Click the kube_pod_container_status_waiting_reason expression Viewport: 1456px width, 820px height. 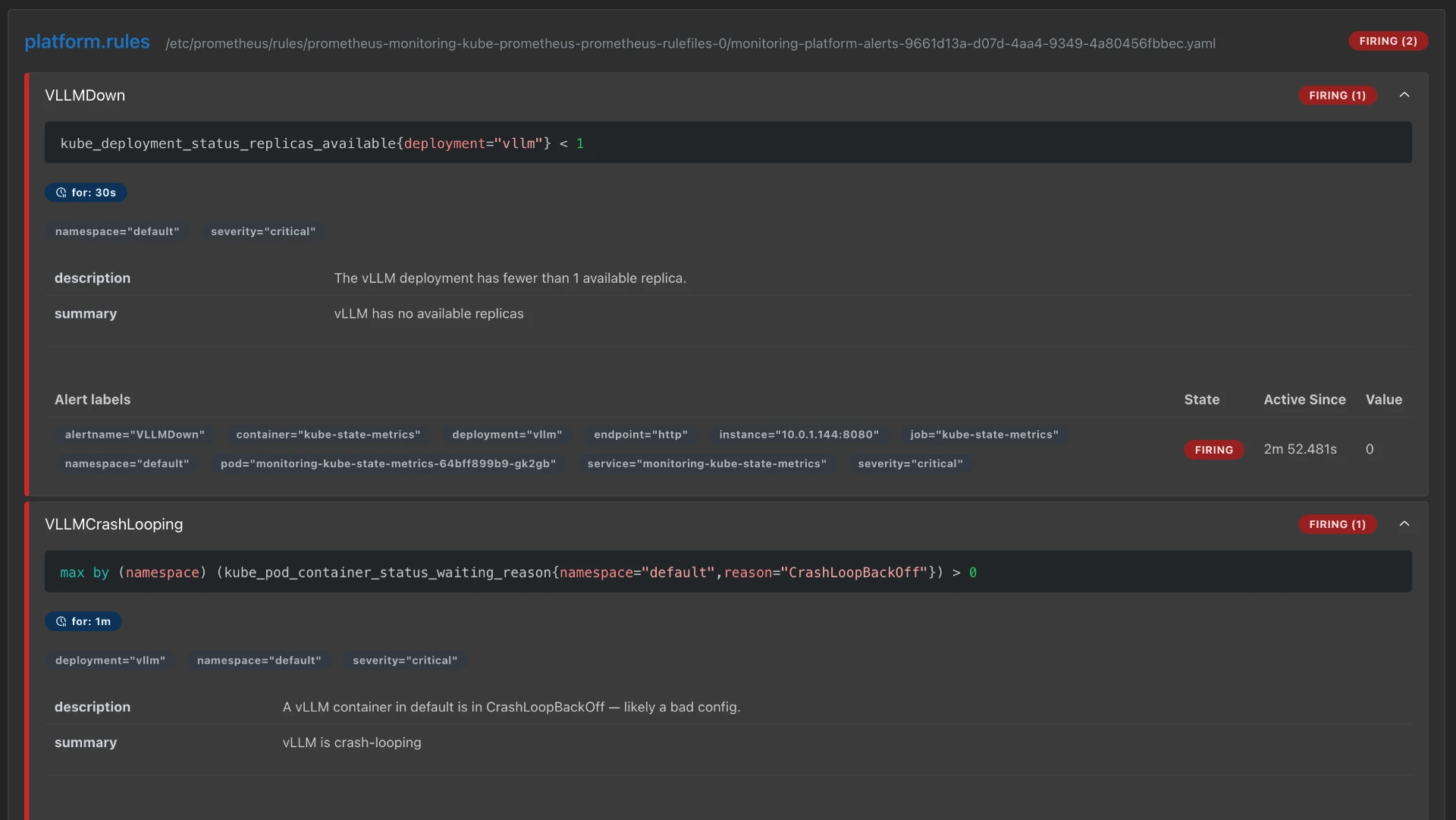pos(519,573)
